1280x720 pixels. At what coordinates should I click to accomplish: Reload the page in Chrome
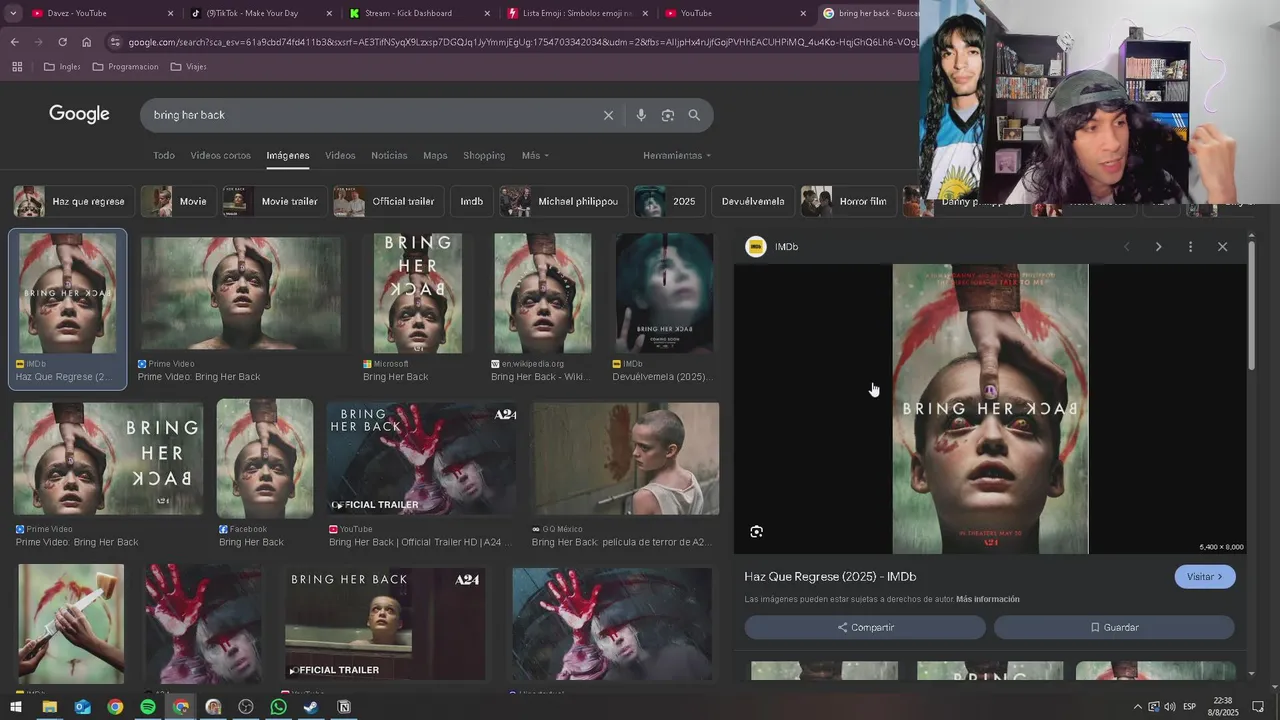(x=62, y=42)
